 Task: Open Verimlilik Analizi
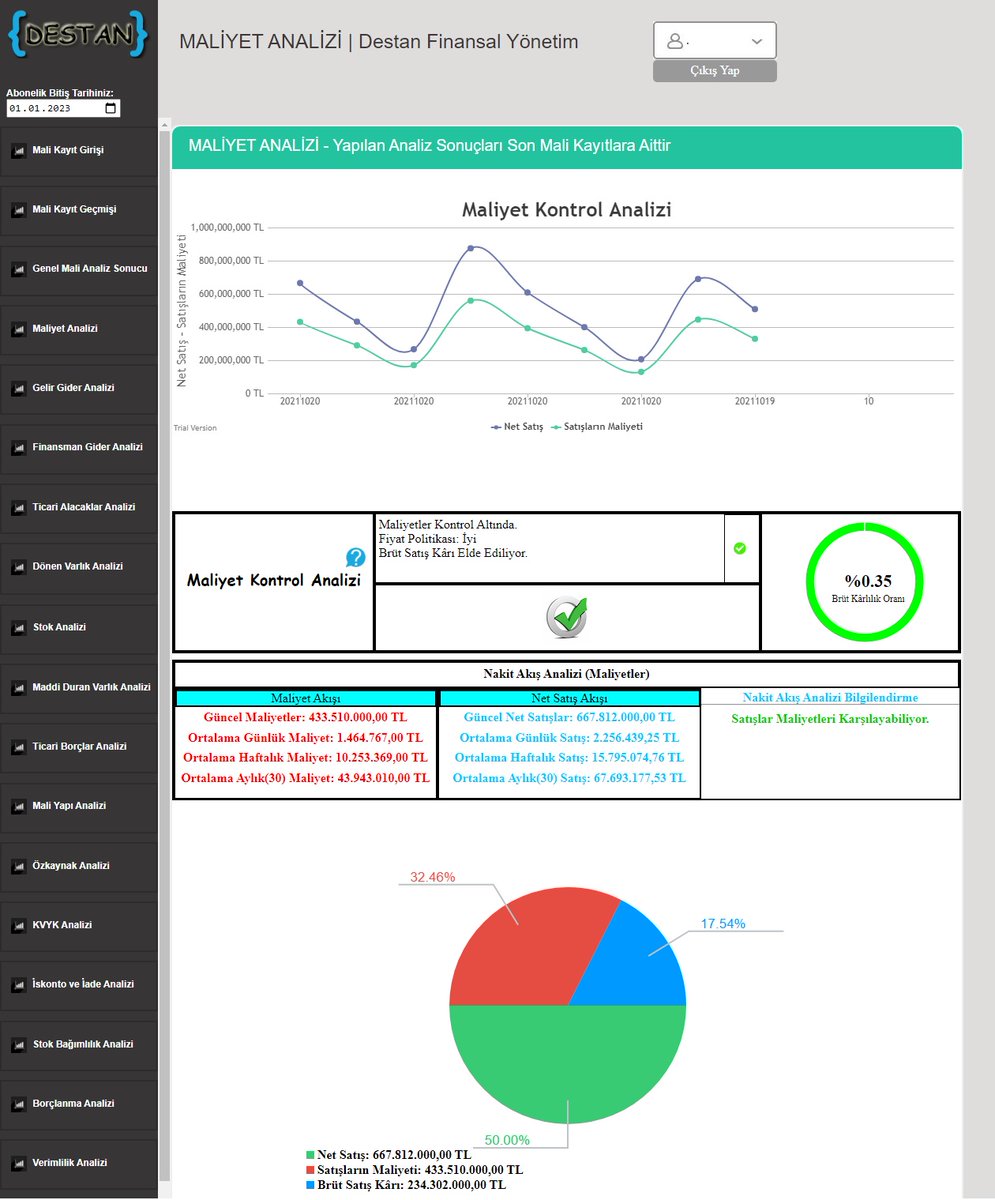[79, 1164]
